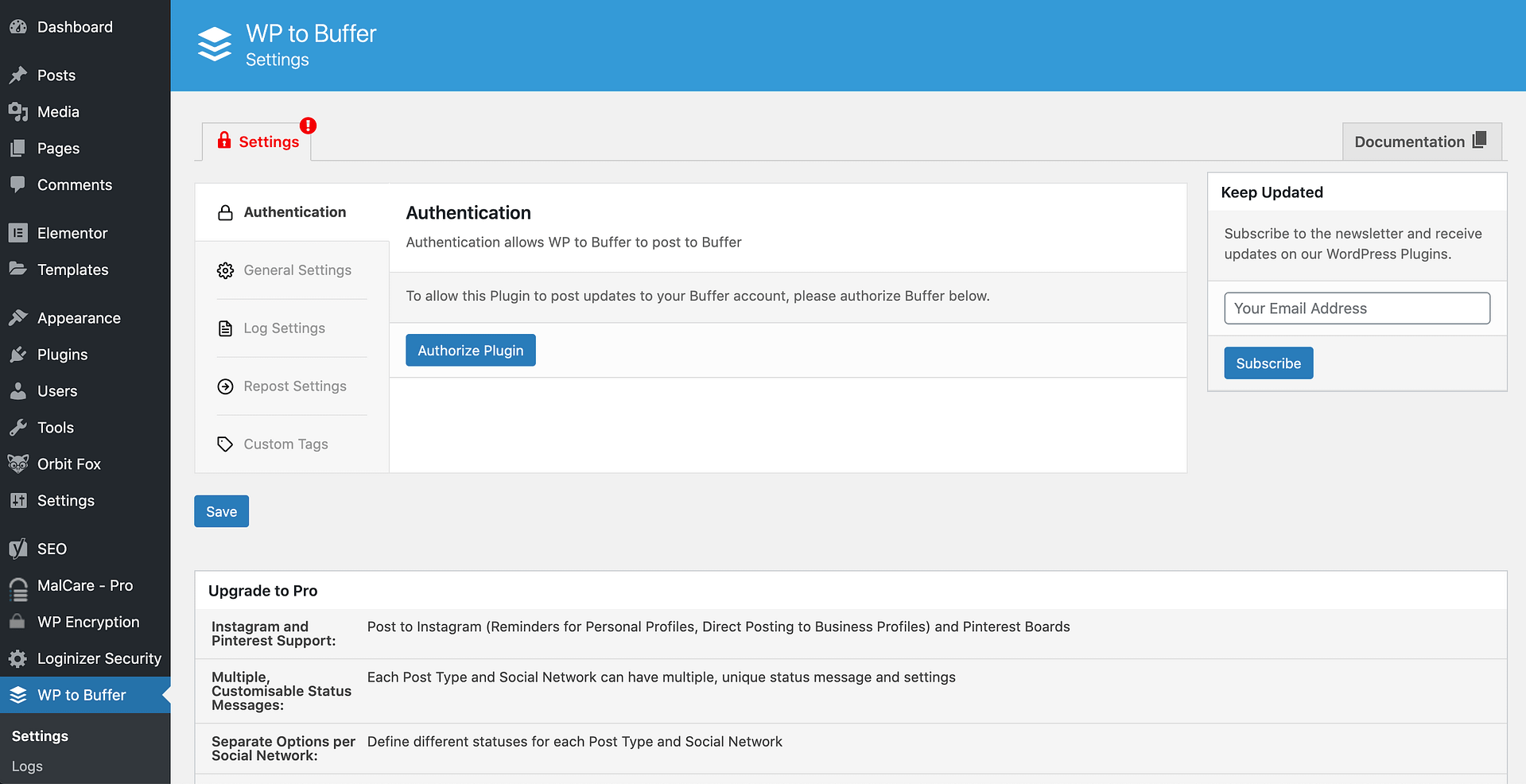Open the WP Encryption padlock icon
Viewport: 1526px width, 784px height.
(x=17, y=622)
